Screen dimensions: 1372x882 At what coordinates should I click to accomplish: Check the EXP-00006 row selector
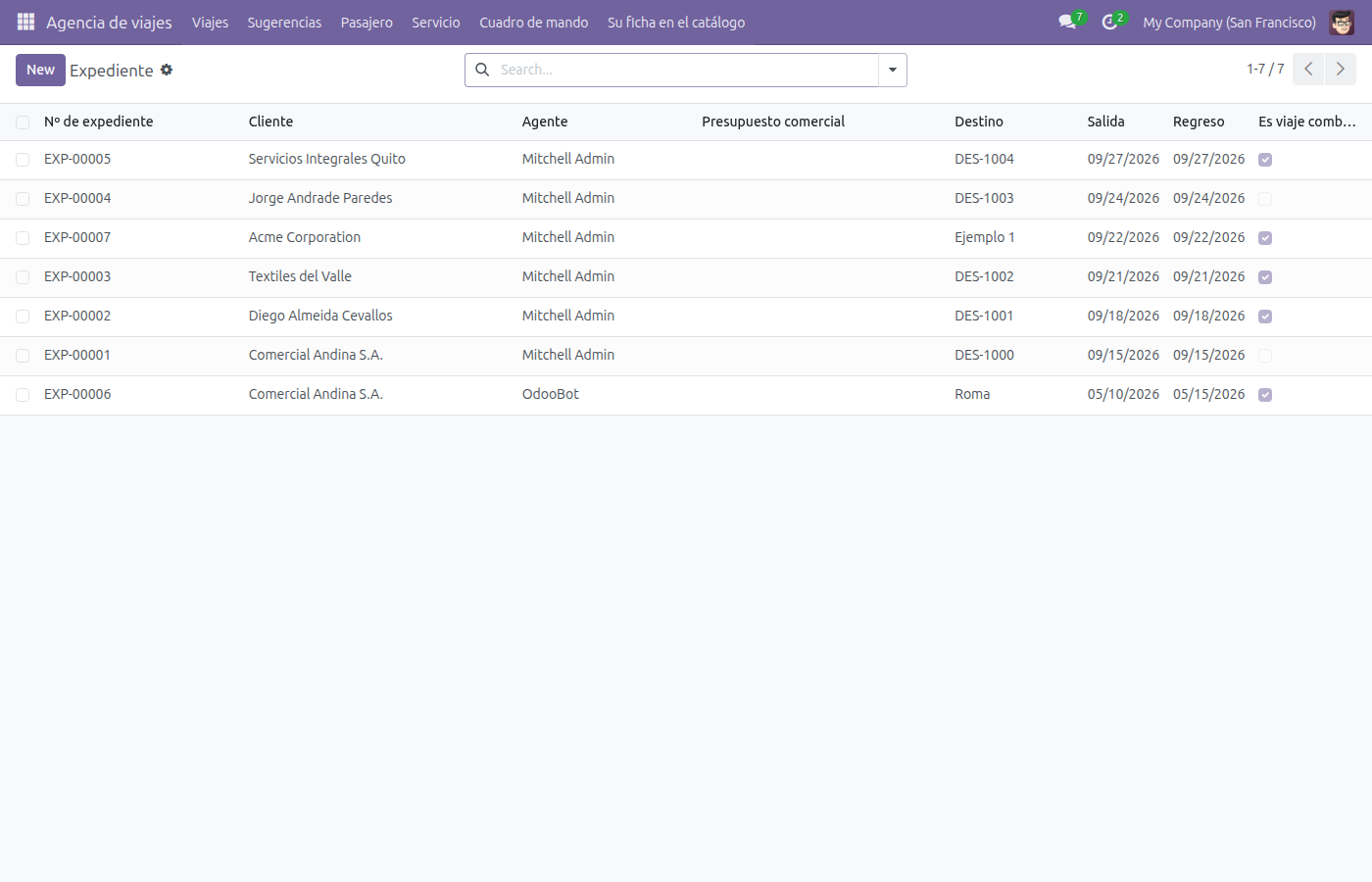[23, 395]
